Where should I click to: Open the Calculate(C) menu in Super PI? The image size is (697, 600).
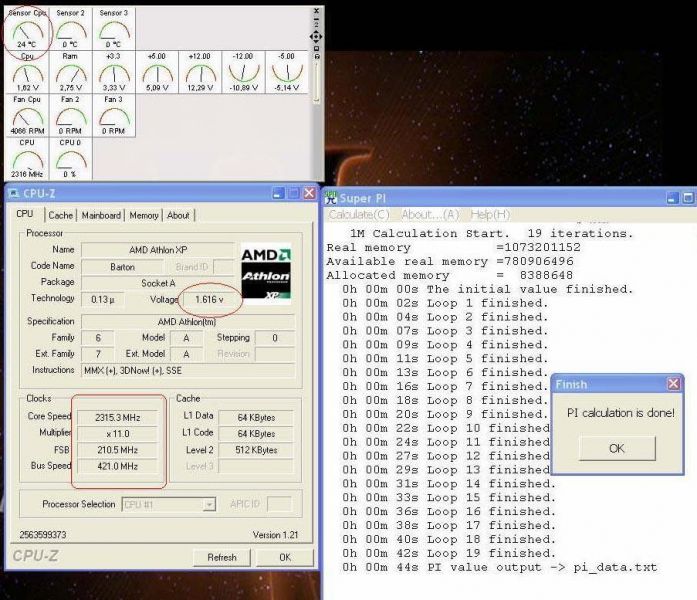pyautogui.click(x=359, y=215)
